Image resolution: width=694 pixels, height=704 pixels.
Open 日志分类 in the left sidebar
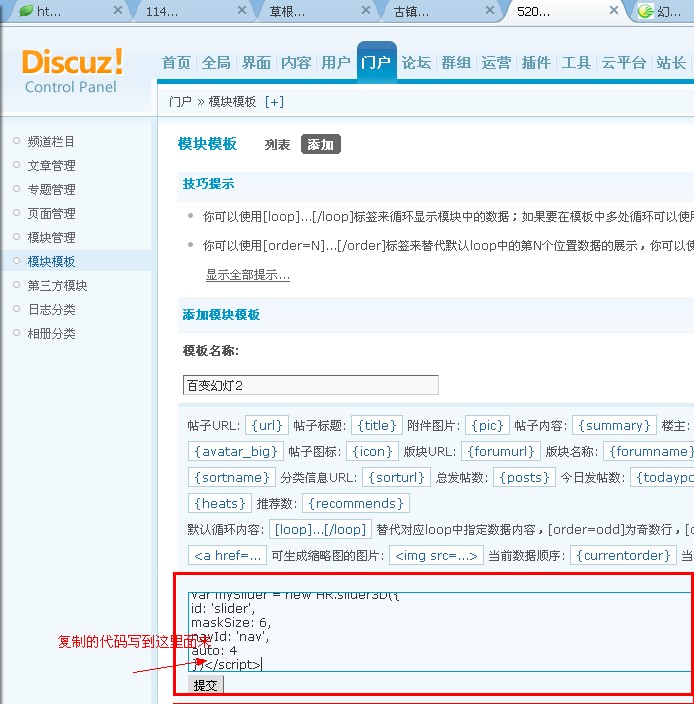(51, 309)
